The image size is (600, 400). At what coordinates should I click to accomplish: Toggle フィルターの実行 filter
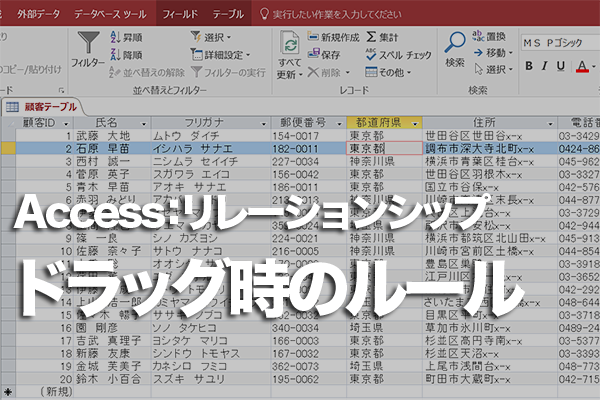(x=228, y=72)
